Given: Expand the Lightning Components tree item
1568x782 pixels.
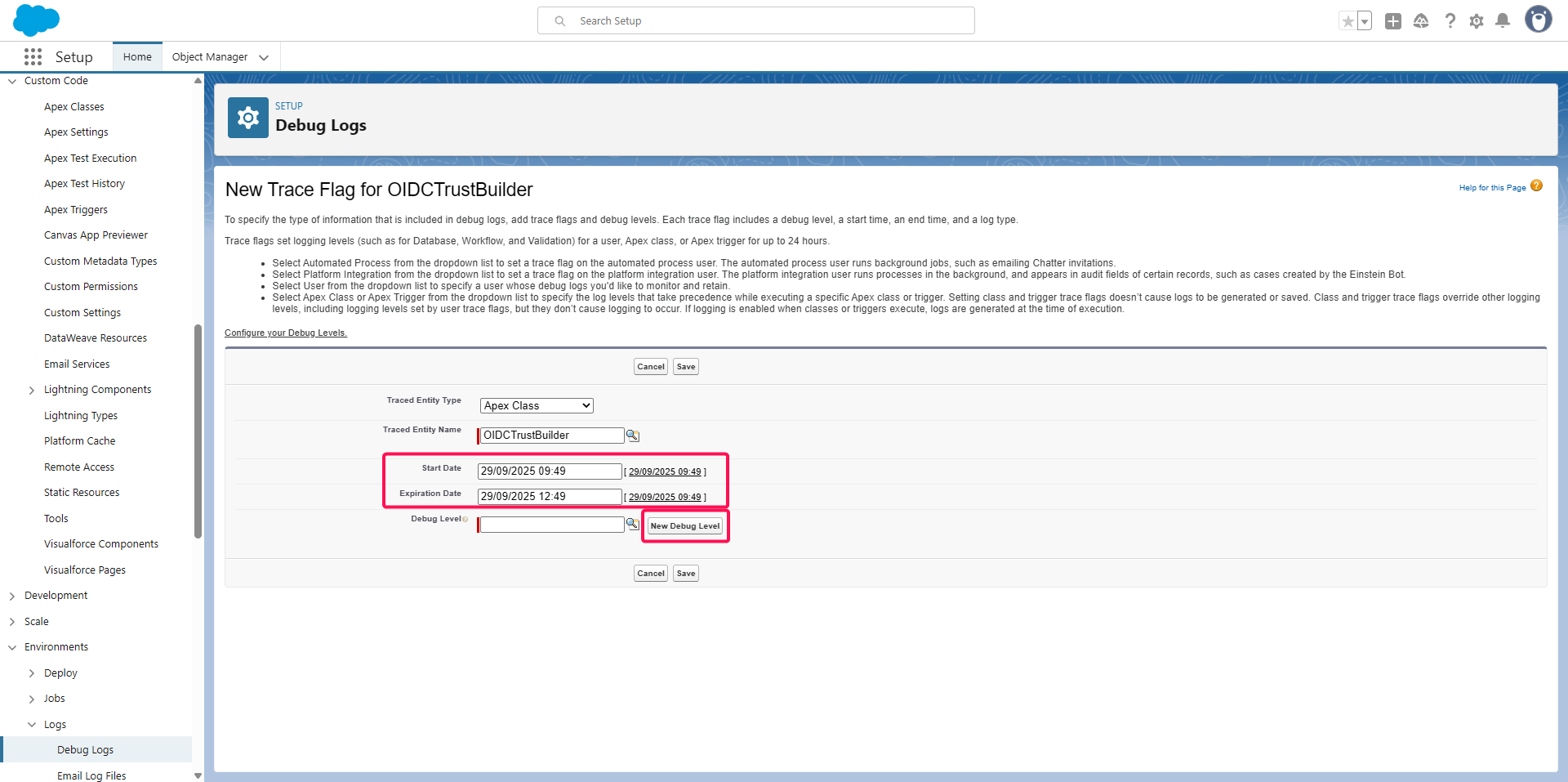Looking at the screenshot, I should click(x=32, y=391).
